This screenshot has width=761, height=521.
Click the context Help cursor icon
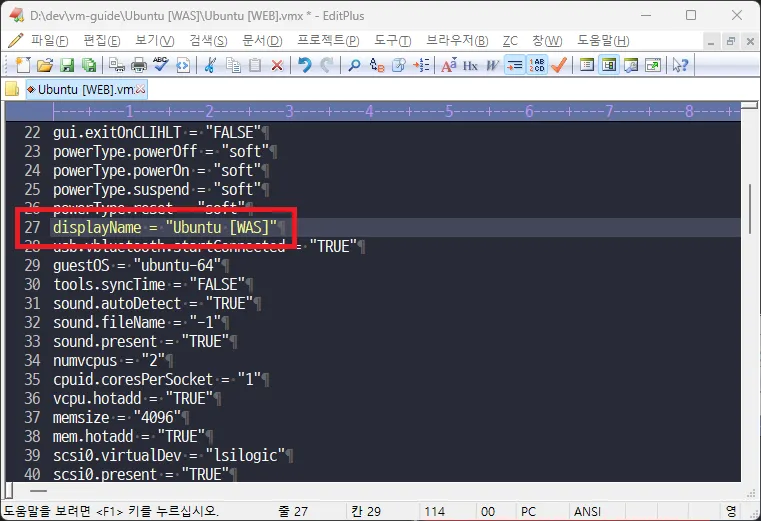[x=680, y=65]
